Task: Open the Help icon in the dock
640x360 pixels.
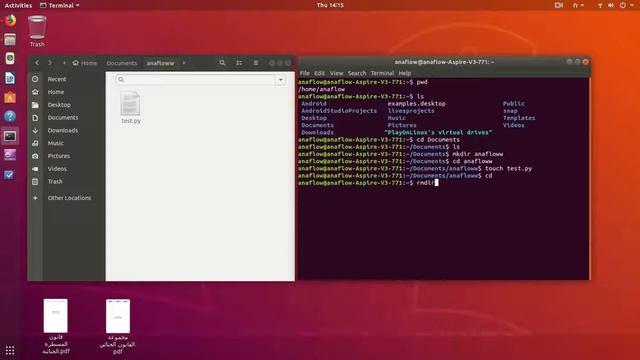Action: point(10,116)
